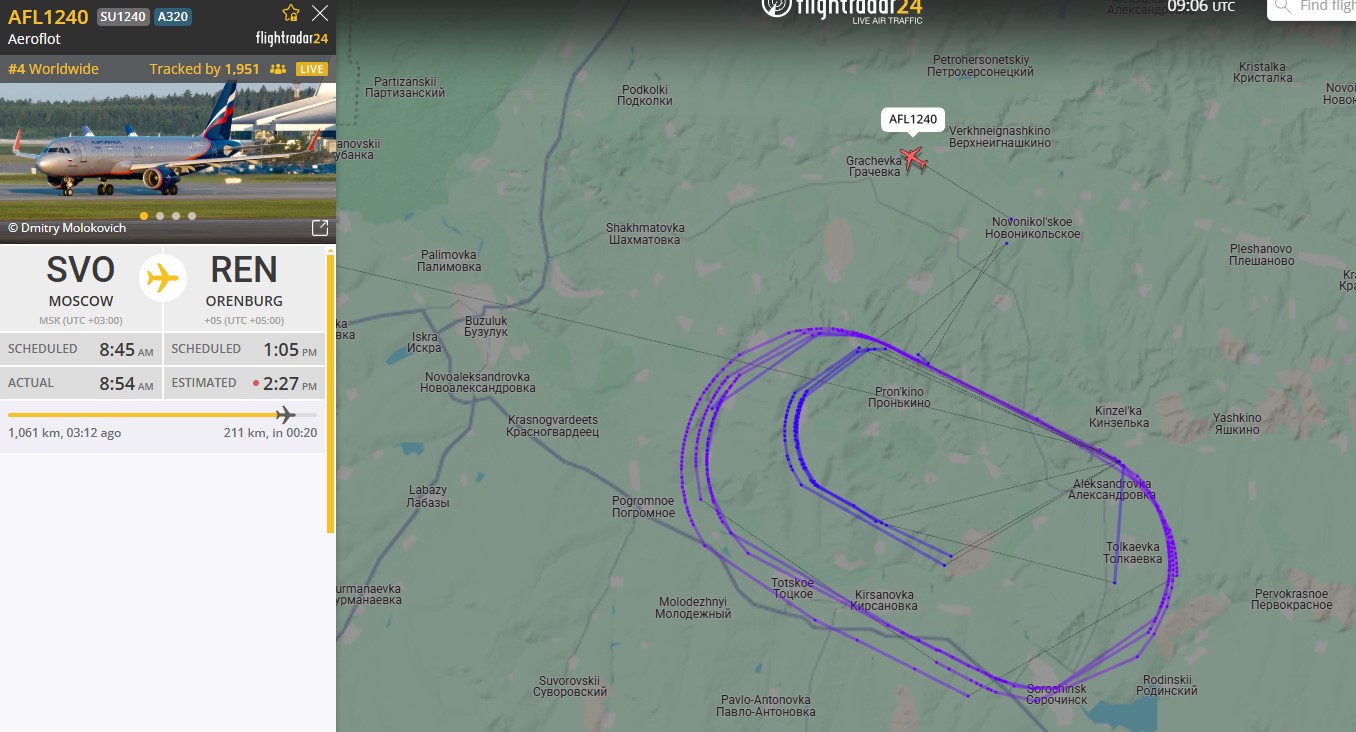
Task: Click the flight progress bar plane marker
Action: (x=286, y=414)
